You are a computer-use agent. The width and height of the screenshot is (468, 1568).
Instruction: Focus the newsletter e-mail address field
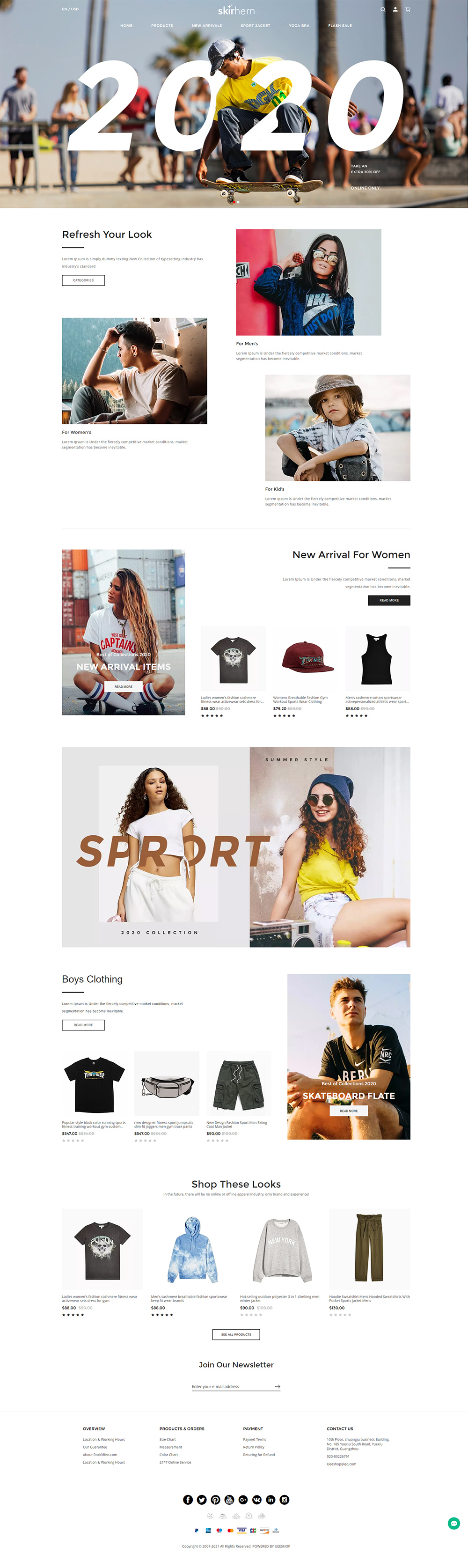pyautogui.click(x=231, y=1386)
